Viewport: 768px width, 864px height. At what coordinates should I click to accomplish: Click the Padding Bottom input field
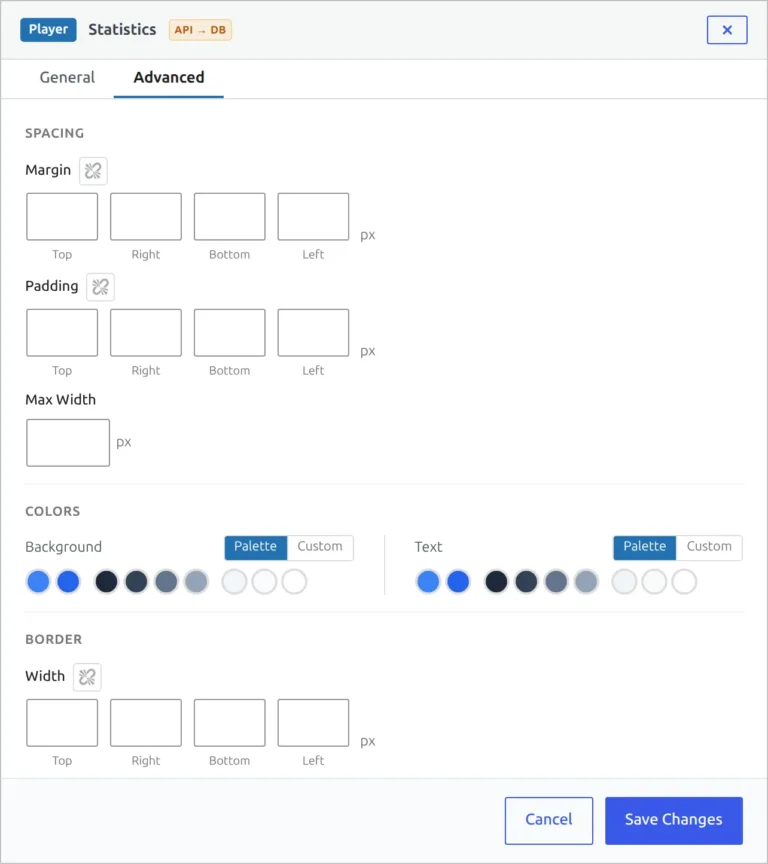pos(230,333)
